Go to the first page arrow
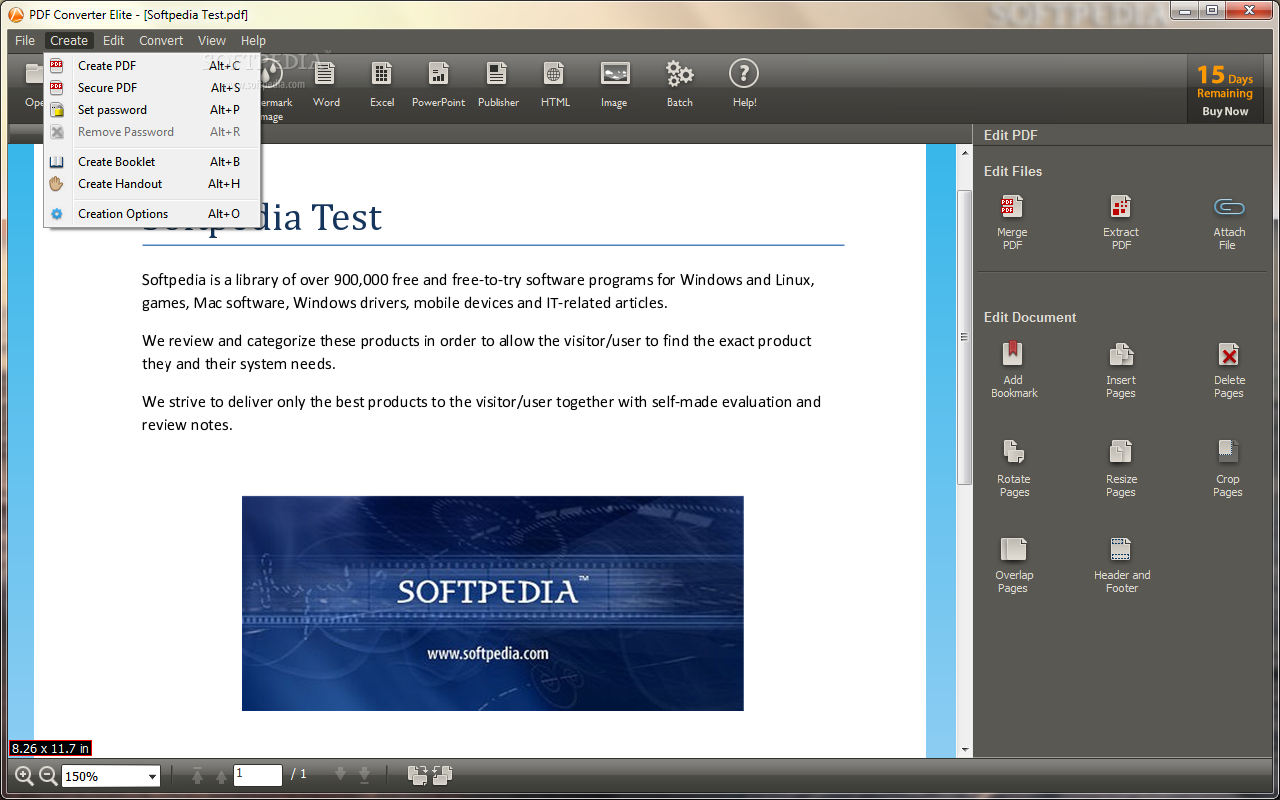The image size is (1280, 800). tap(197, 775)
